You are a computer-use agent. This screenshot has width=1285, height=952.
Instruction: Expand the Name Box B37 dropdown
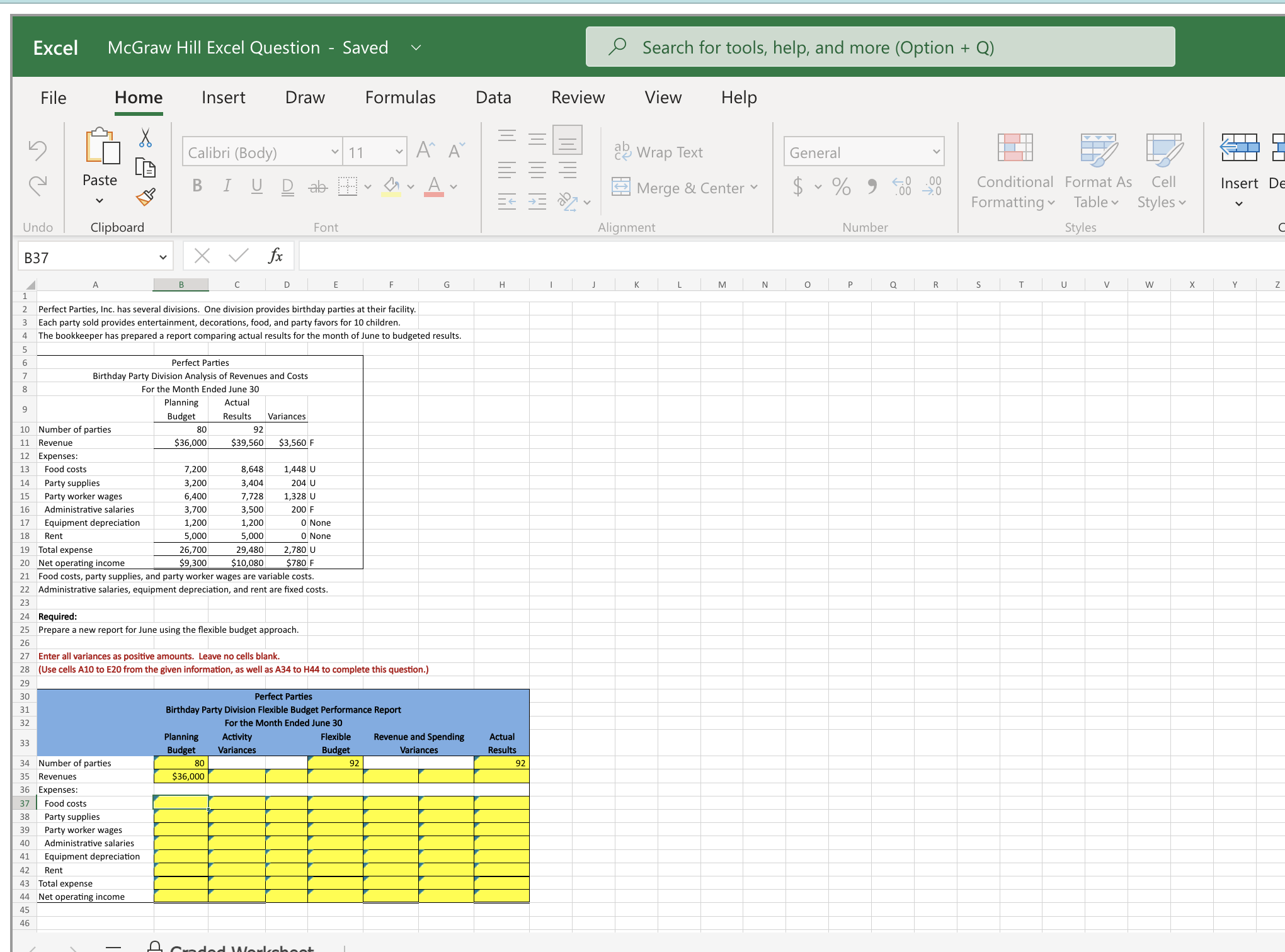163,257
